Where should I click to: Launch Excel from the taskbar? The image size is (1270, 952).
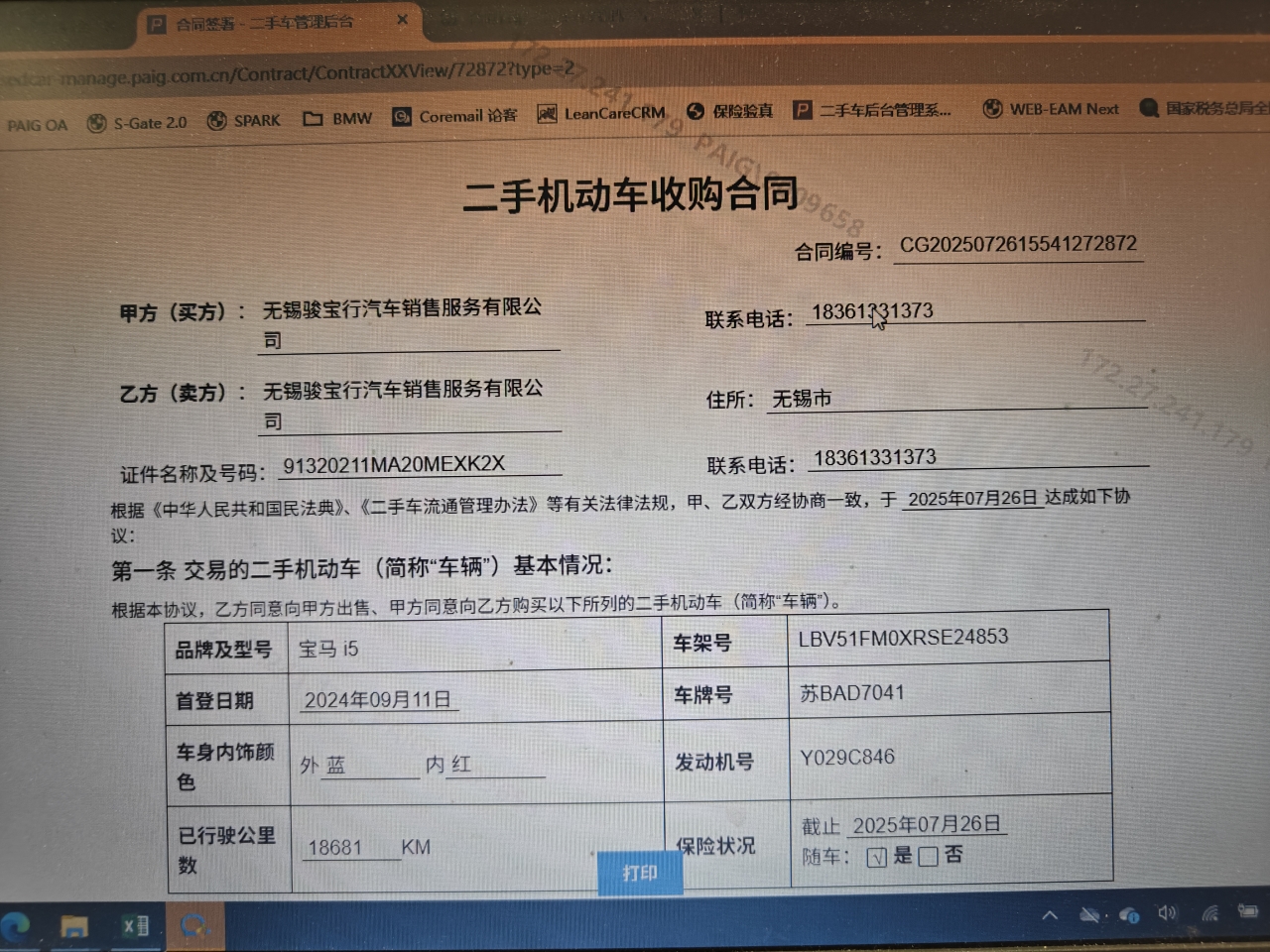pyautogui.click(x=135, y=925)
